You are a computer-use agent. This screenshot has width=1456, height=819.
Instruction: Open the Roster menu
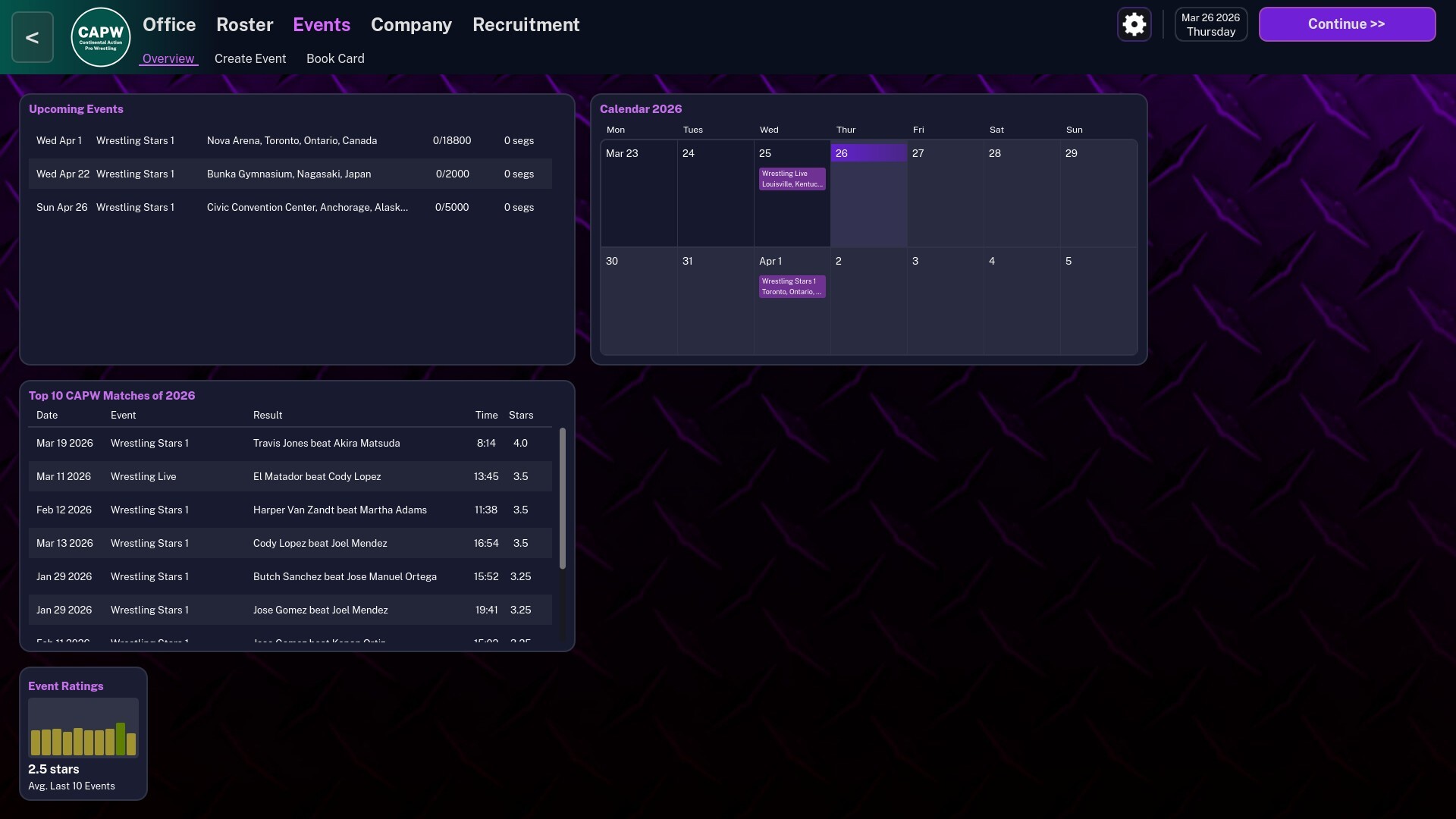[x=244, y=25]
